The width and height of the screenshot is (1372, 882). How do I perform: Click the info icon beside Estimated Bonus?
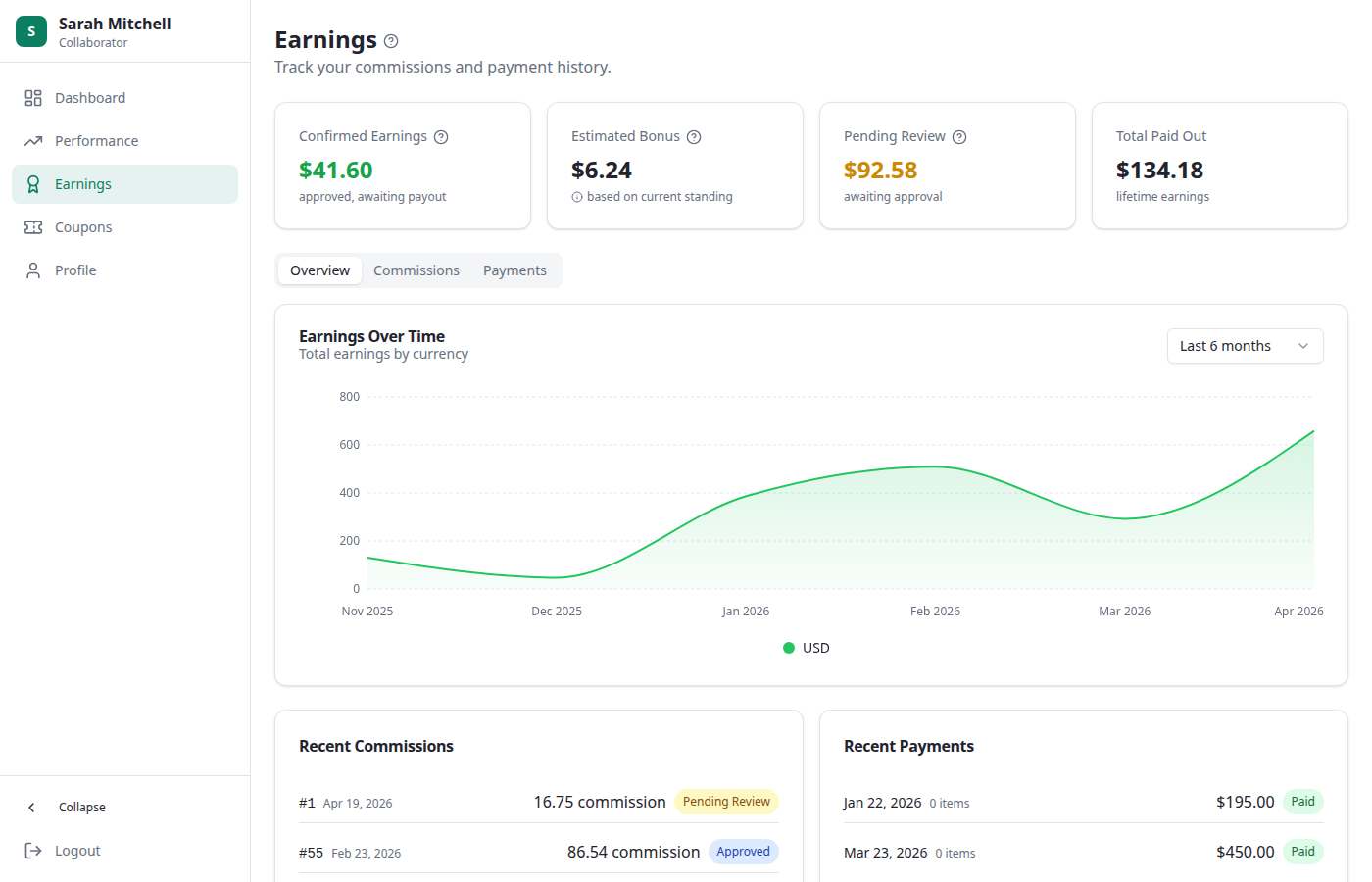click(694, 137)
